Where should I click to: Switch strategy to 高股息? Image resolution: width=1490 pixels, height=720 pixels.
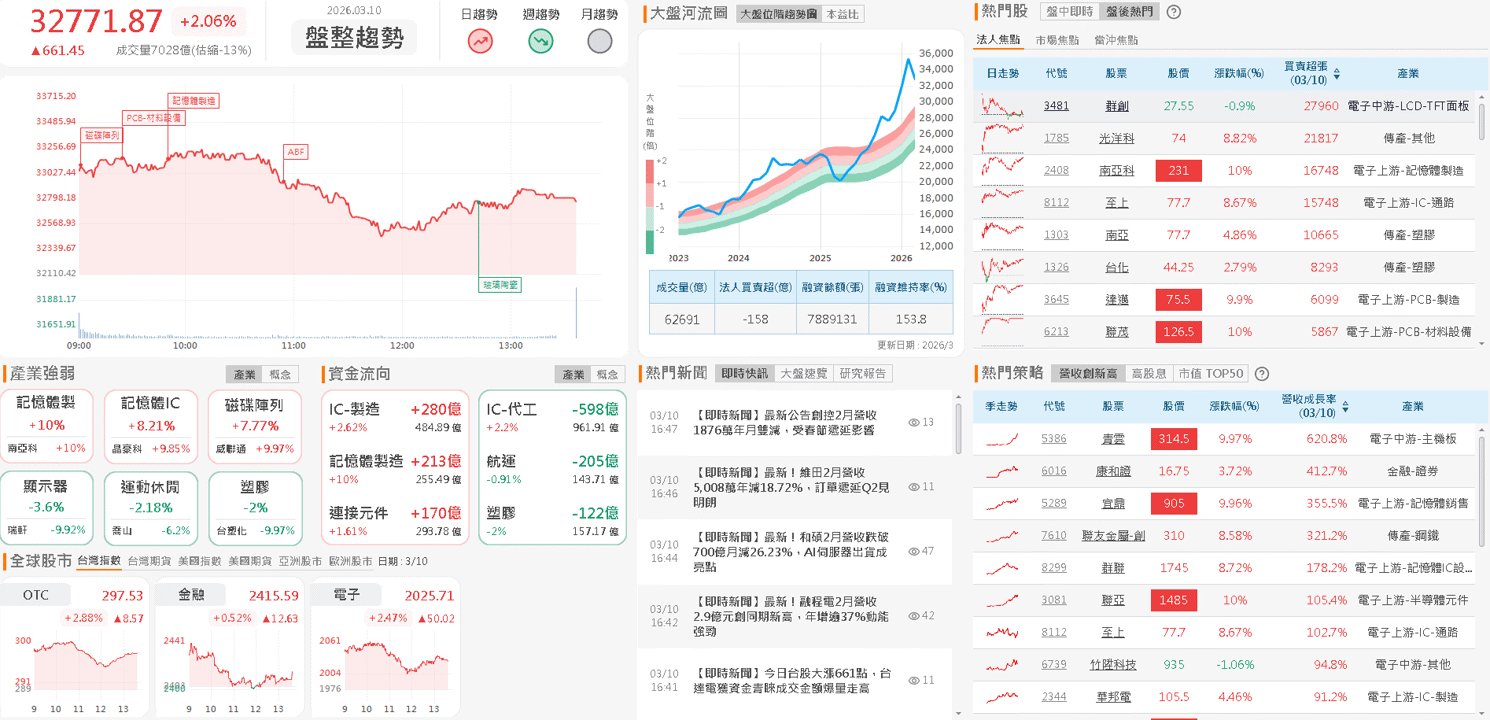[1148, 373]
